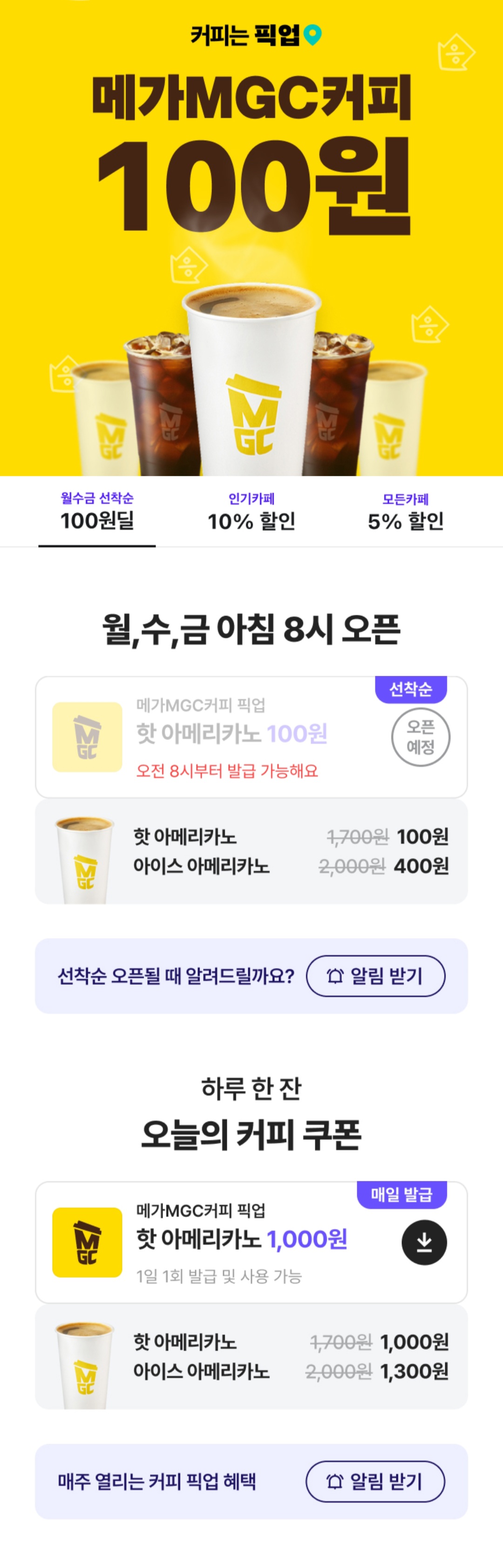Tap the 아이스 아메리카노 1,300원 price row
This screenshot has width=503, height=1568.
[291, 1371]
